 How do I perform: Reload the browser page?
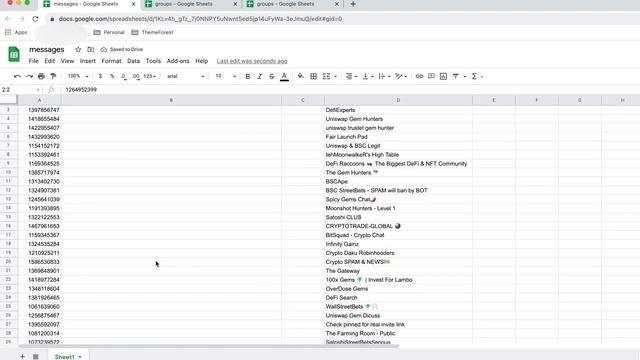click(x=36, y=19)
